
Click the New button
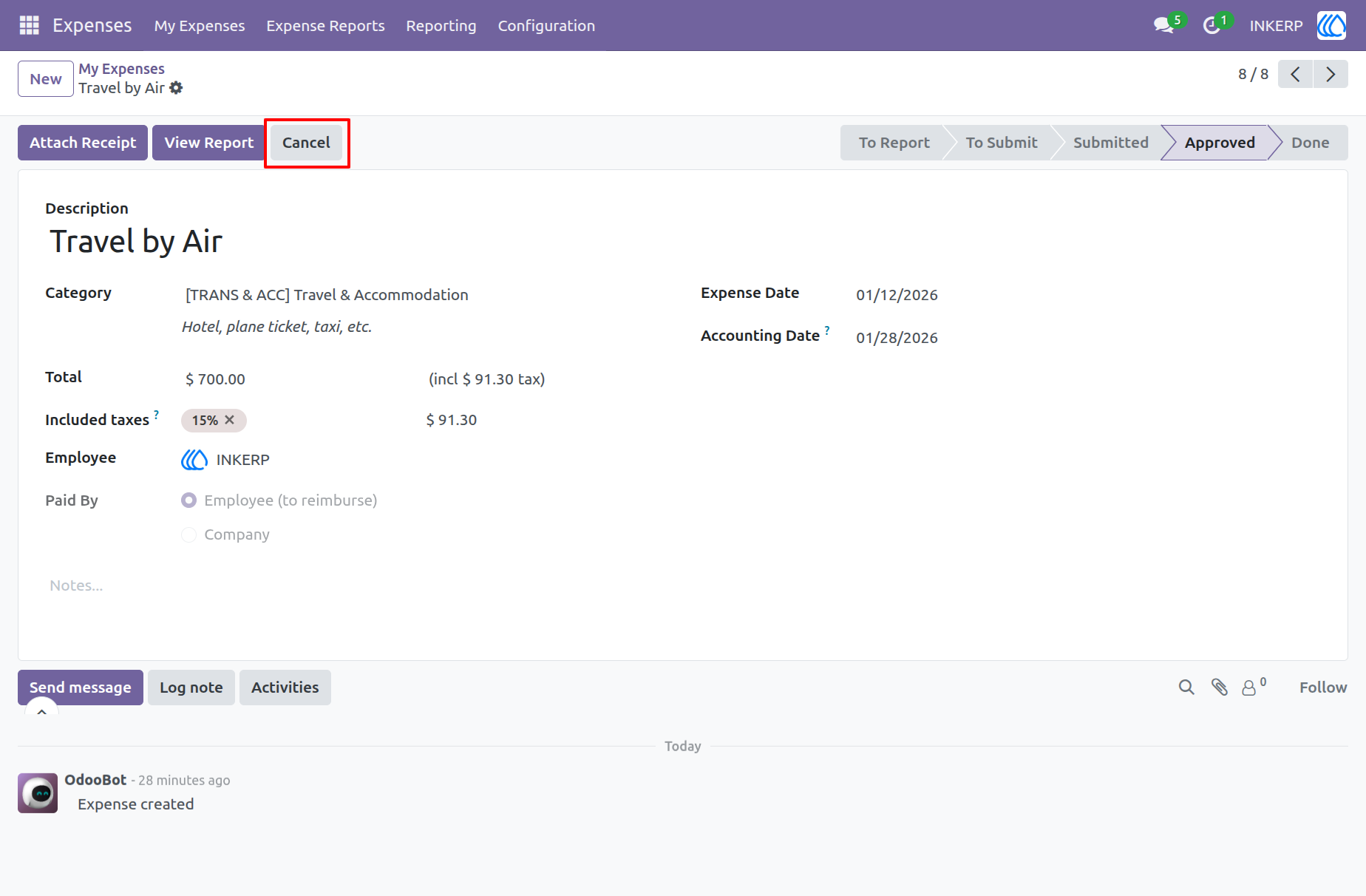pos(46,79)
